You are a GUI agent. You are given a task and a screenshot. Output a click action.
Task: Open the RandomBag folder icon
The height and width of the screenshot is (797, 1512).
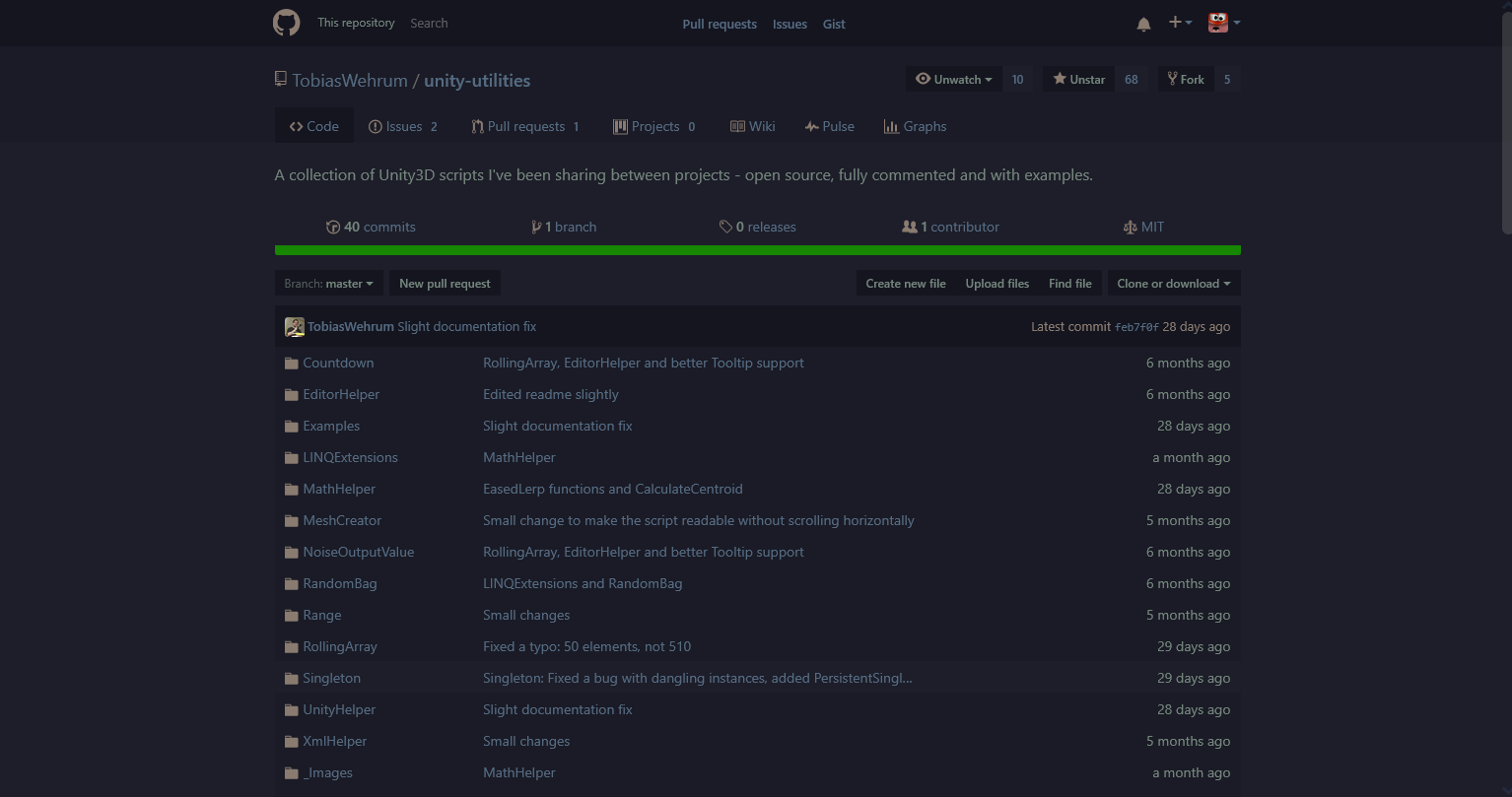click(x=292, y=584)
